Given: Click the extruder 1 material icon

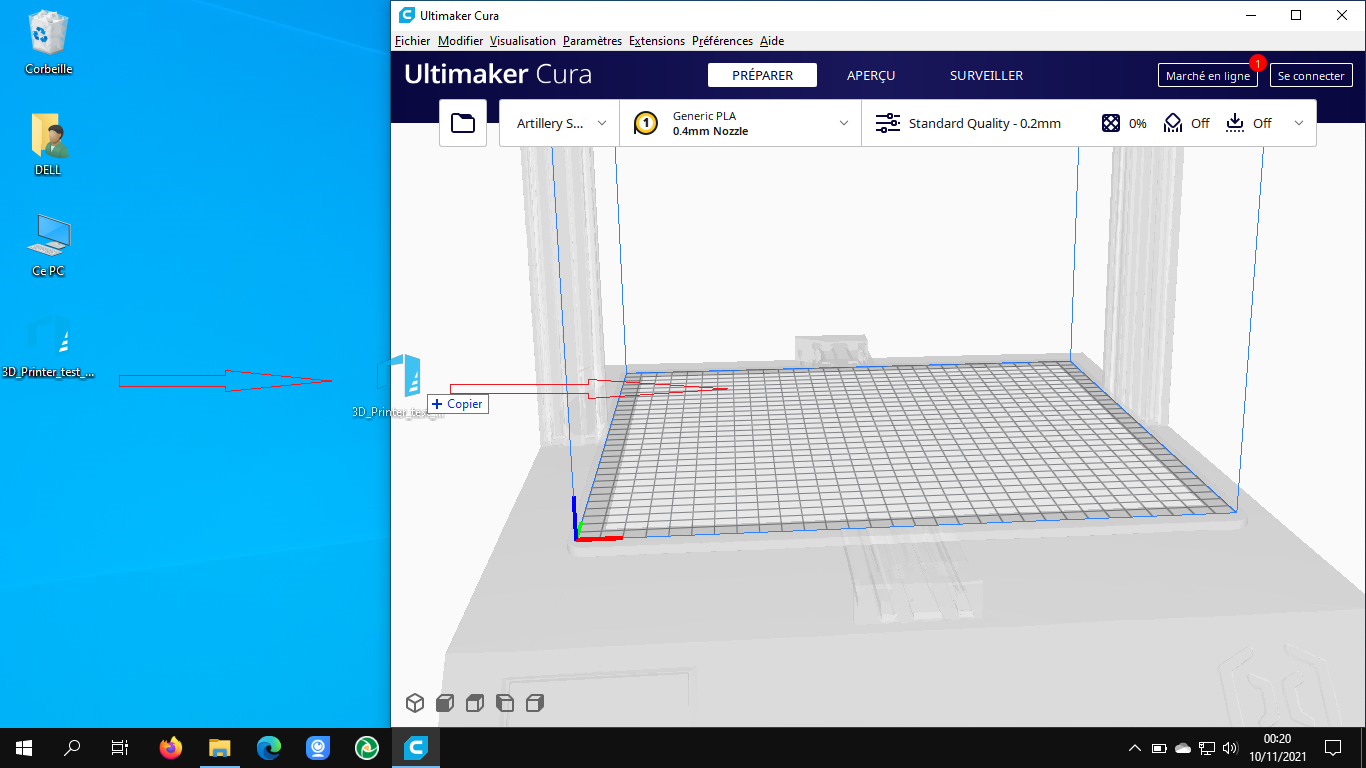Looking at the screenshot, I should [x=646, y=124].
